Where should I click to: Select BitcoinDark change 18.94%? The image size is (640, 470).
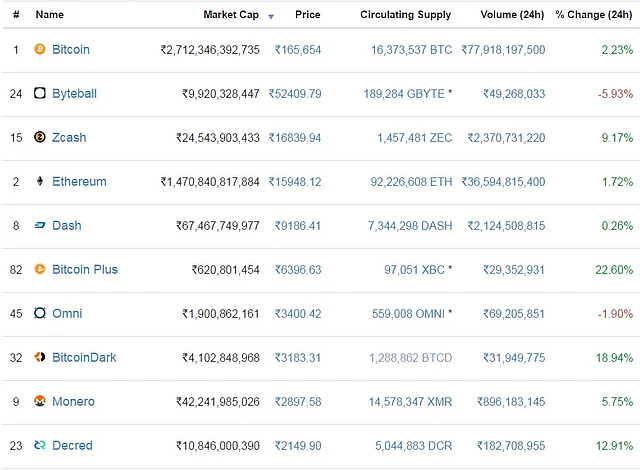(x=614, y=358)
